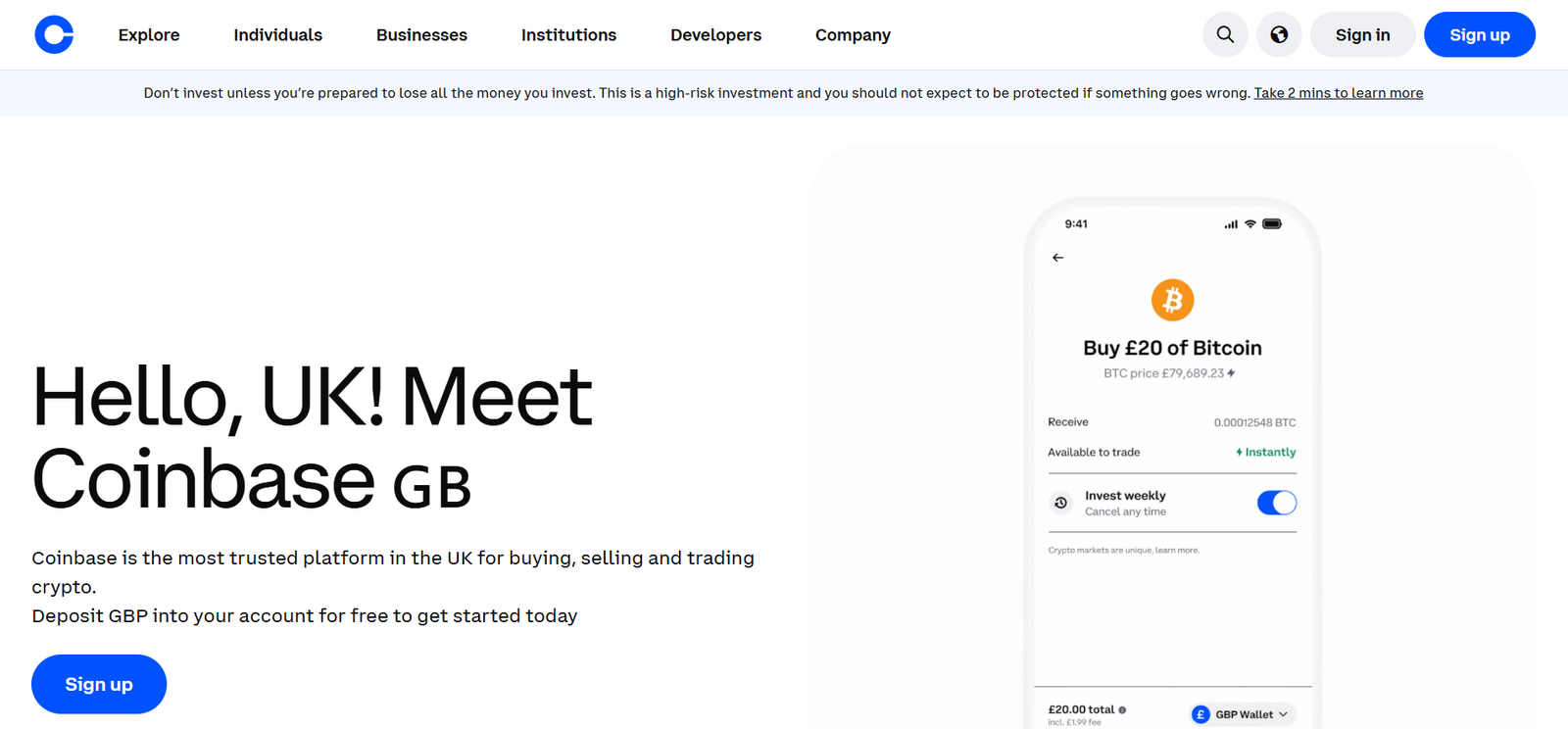This screenshot has height=729, width=1568.
Task: Click the Sign in button
Action: [1362, 34]
